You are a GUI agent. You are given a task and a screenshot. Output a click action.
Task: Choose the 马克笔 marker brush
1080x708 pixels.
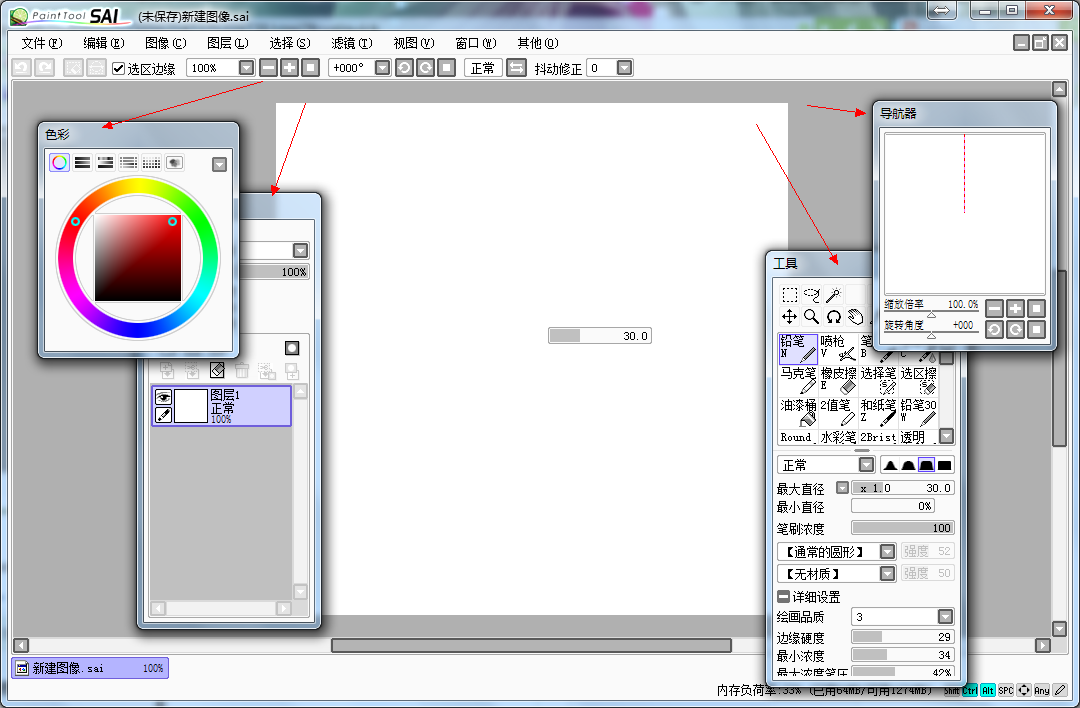click(x=798, y=380)
